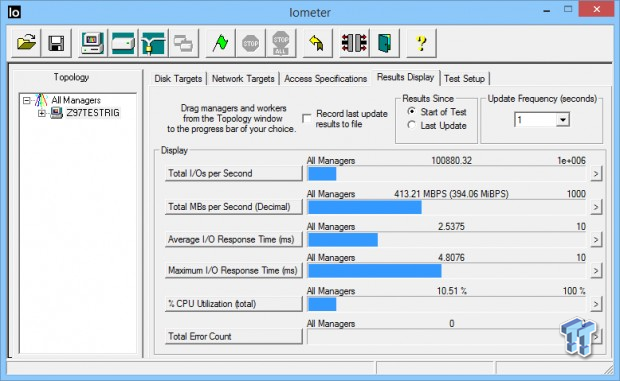Select the Results Display tab
The image size is (620, 381).
coord(405,77)
